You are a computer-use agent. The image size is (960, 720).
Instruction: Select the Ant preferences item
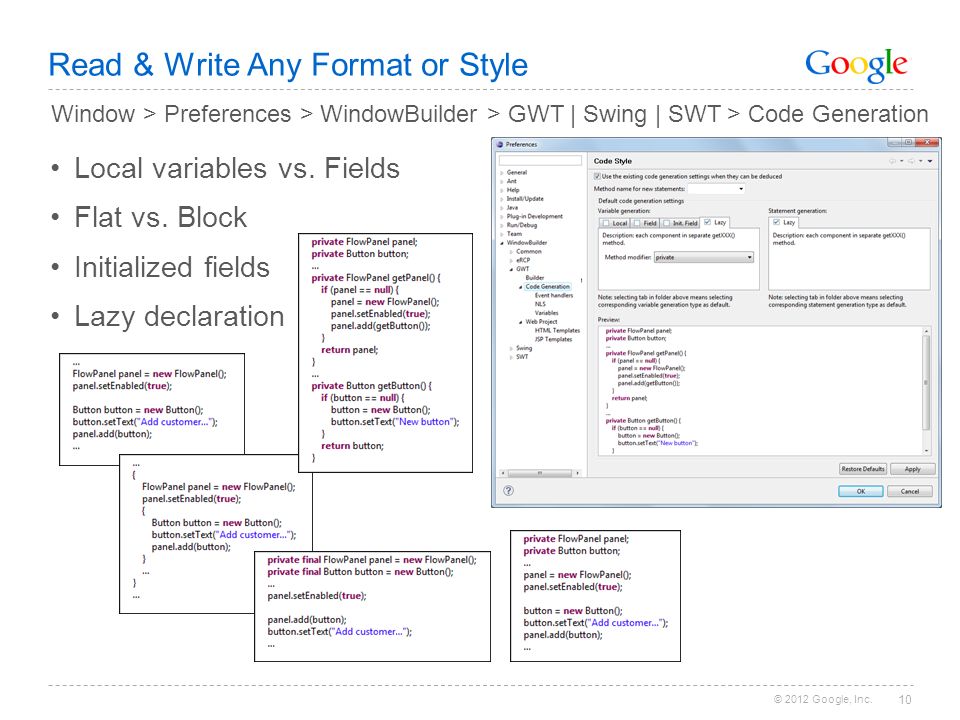pos(512,182)
